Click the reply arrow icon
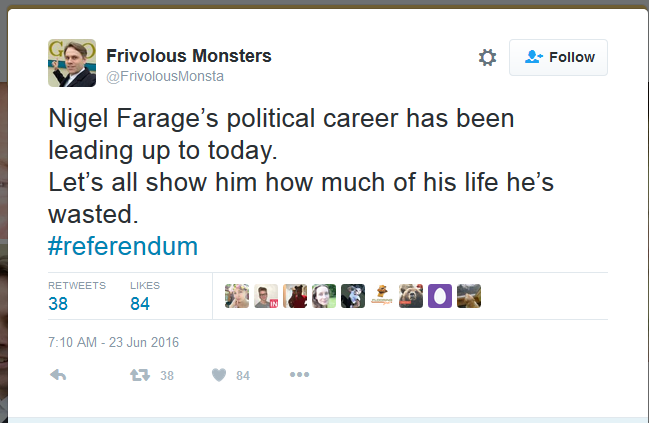Screen dimensions: 649x423 click(58, 375)
